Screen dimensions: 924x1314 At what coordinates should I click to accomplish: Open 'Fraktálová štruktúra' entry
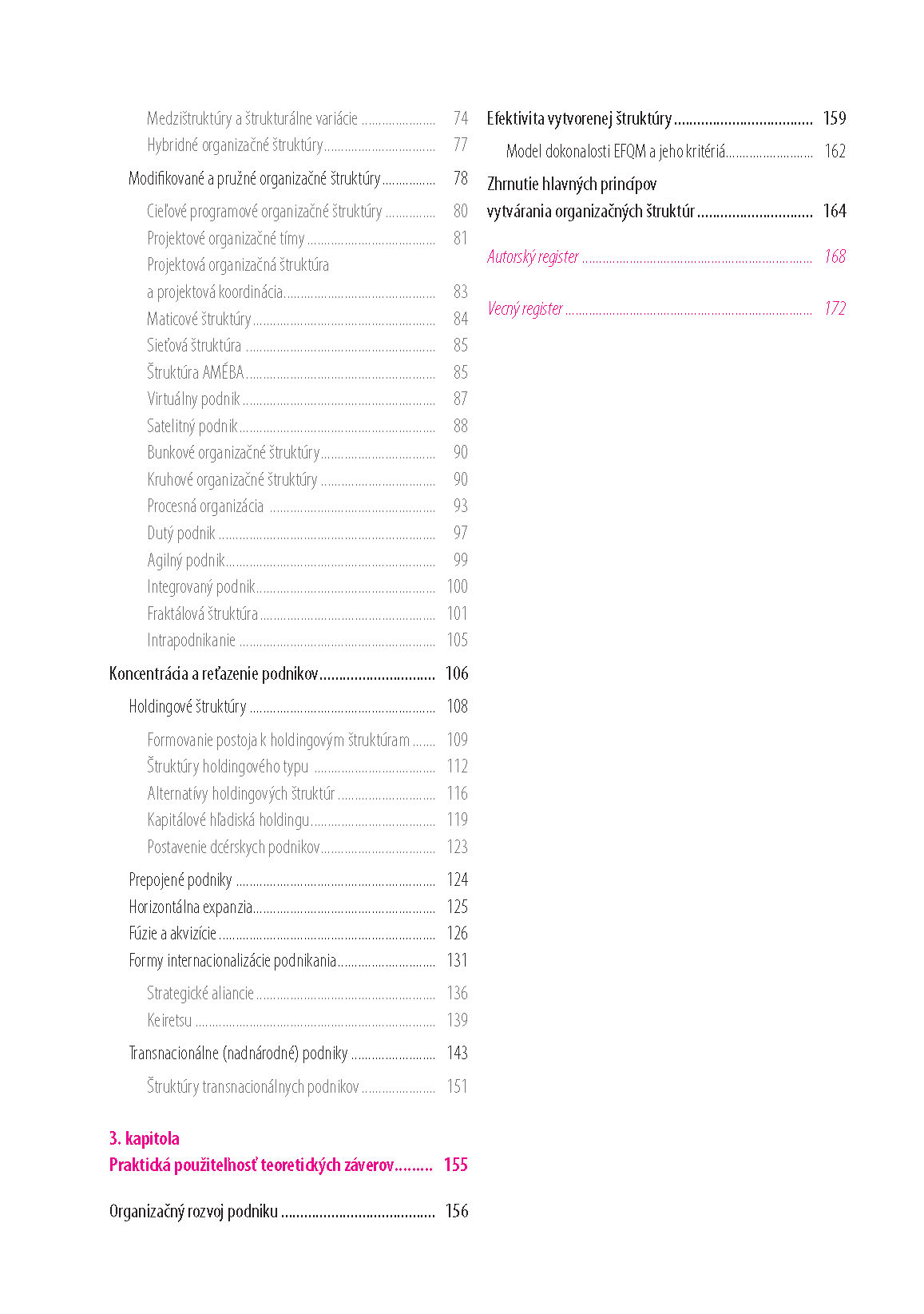pos(202,614)
